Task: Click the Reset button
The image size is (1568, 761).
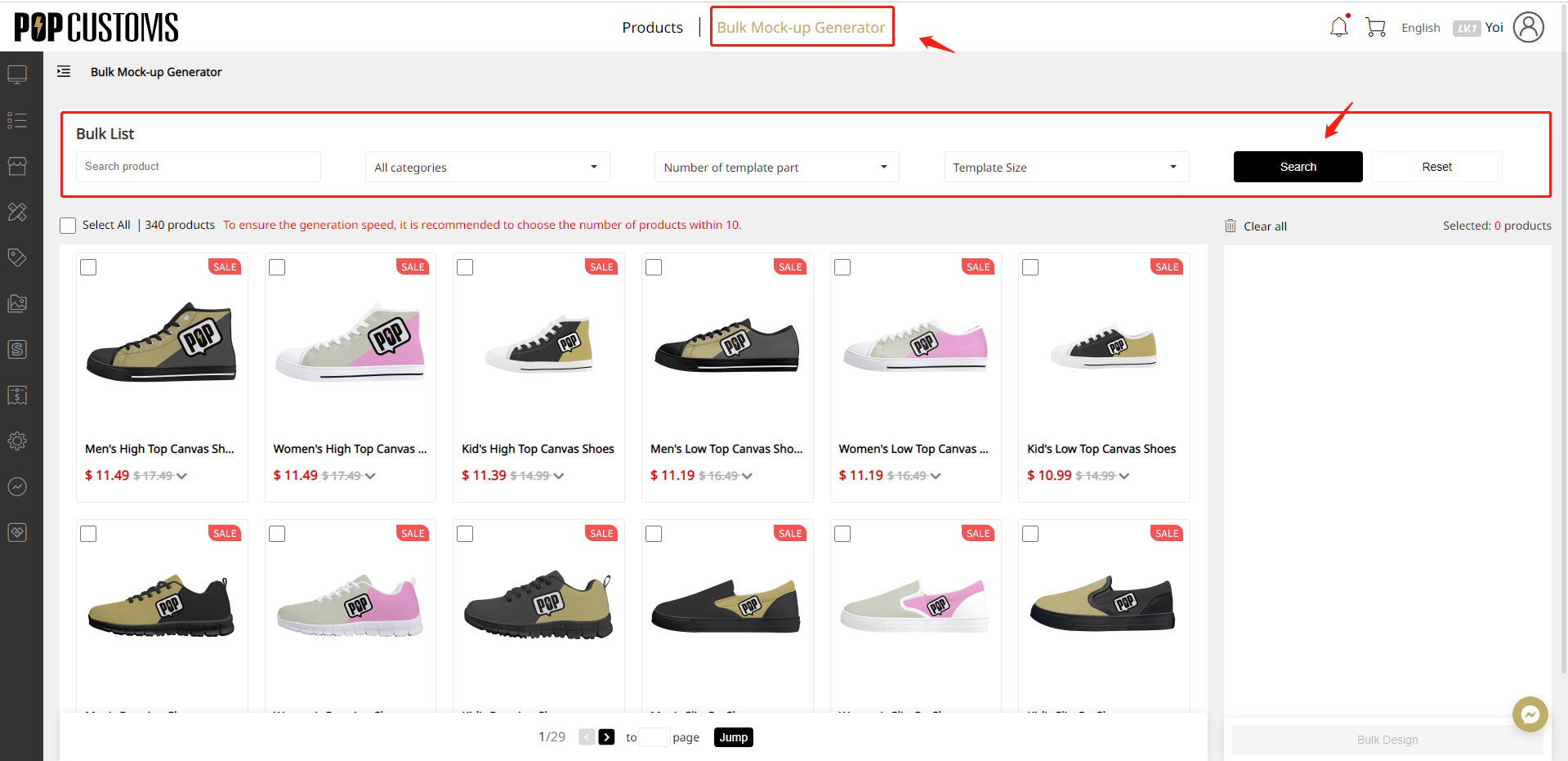Action: (1436, 167)
